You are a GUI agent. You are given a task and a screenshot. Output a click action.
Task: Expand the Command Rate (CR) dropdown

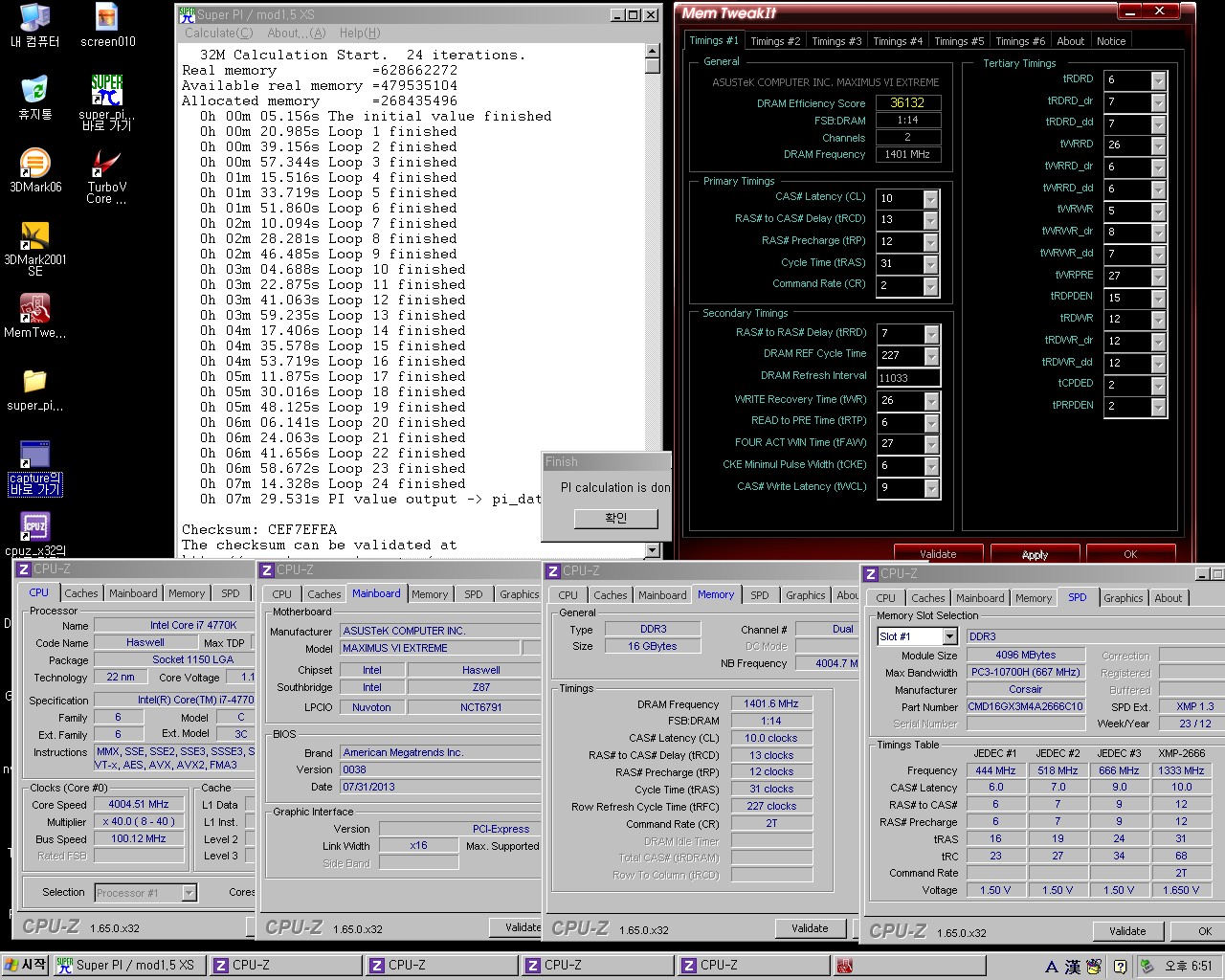930,285
